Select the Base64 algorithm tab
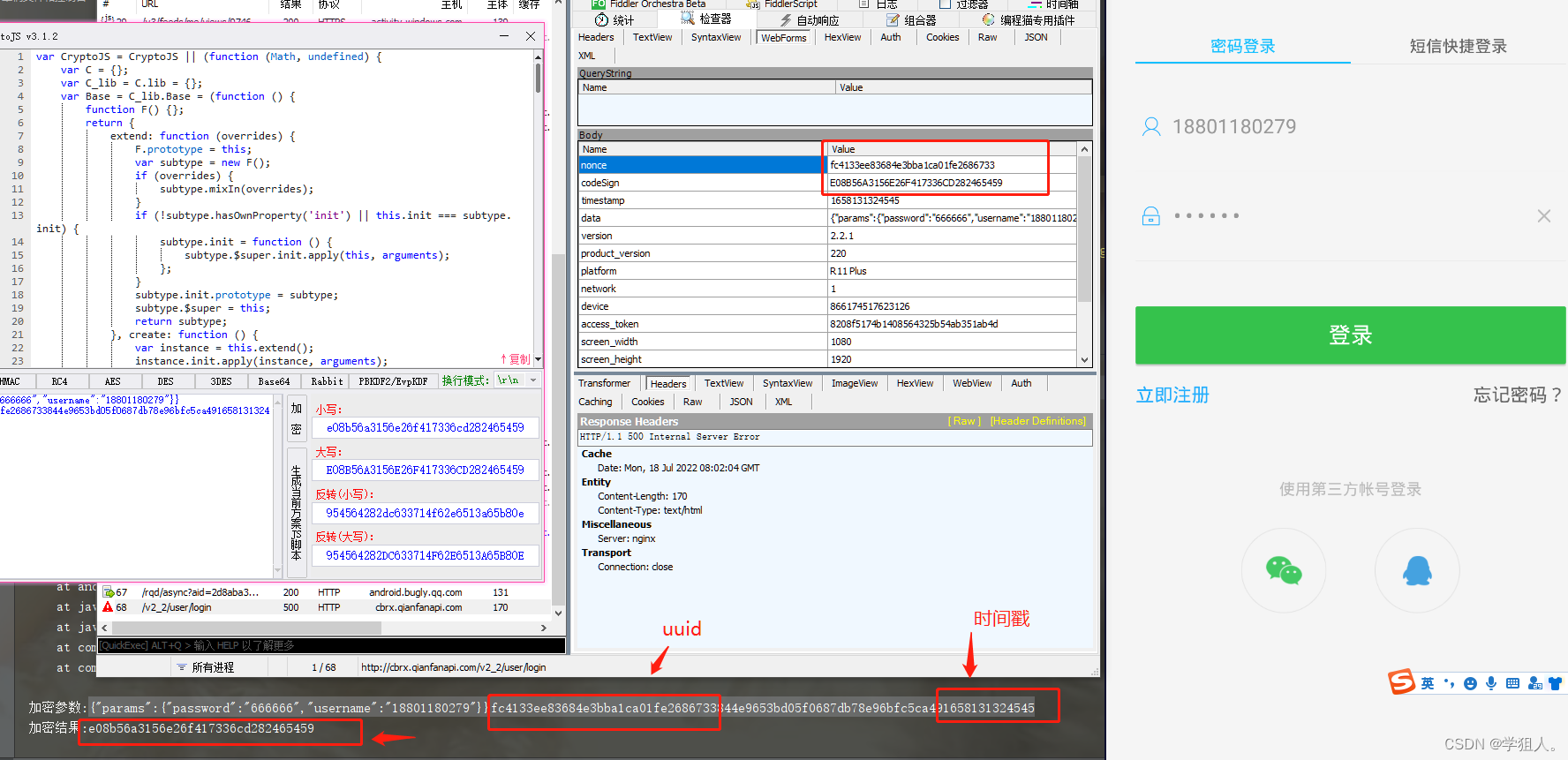The width and height of the screenshot is (1568, 760). pyautogui.click(x=274, y=381)
